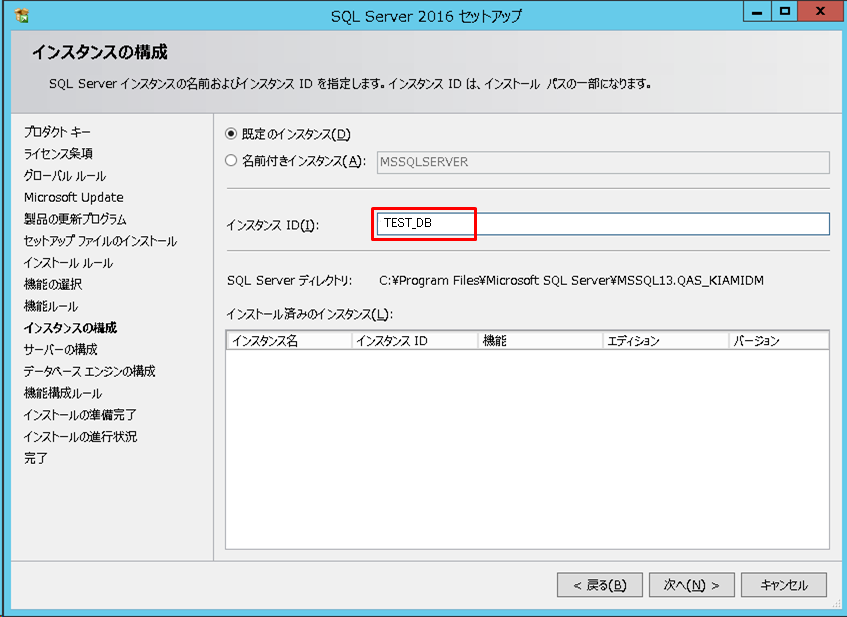This screenshot has height=617, width=847.
Task: Click the 戻る(B) back button
Action: point(600,585)
